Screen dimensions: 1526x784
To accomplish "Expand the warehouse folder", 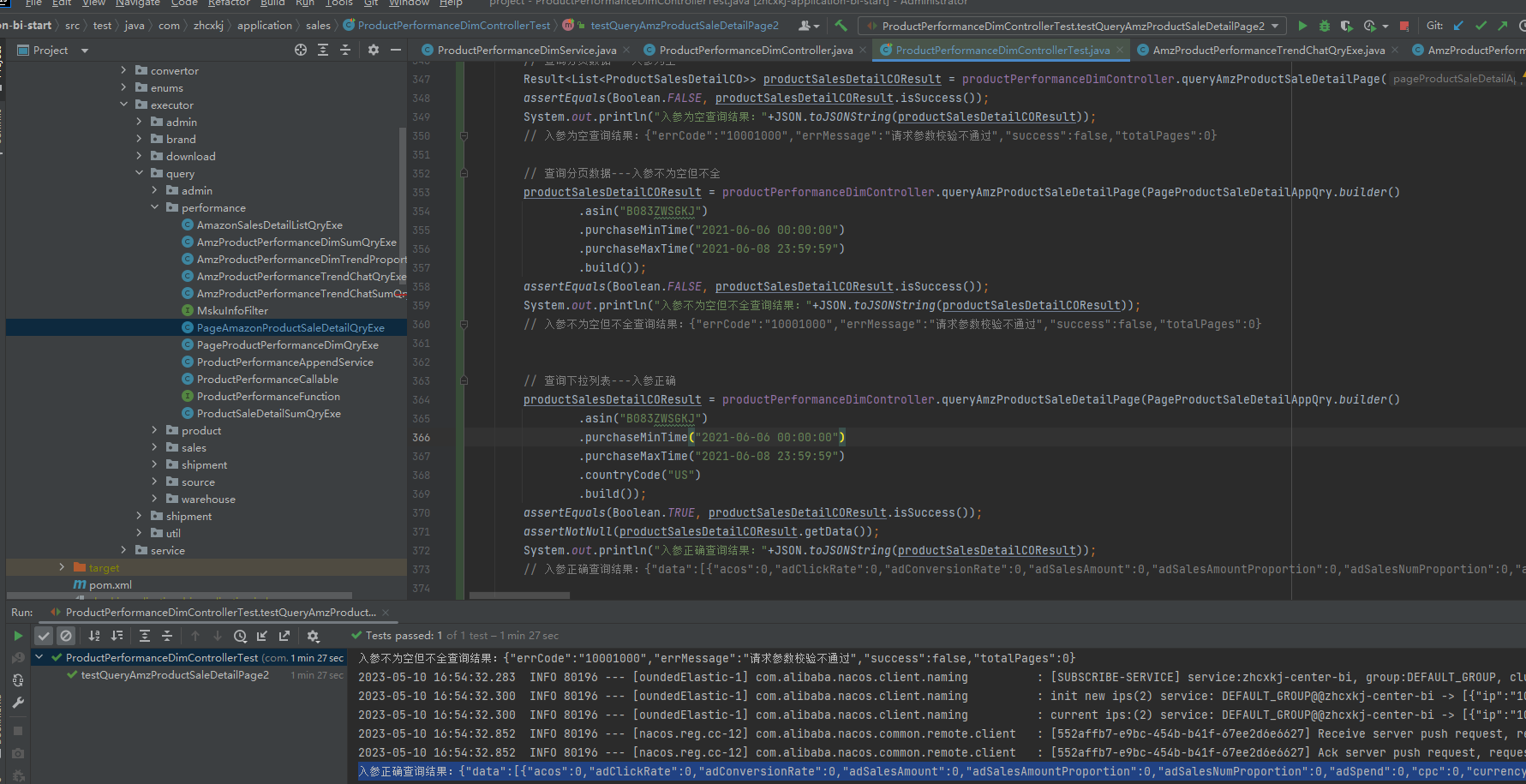I will (x=154, y=499).
